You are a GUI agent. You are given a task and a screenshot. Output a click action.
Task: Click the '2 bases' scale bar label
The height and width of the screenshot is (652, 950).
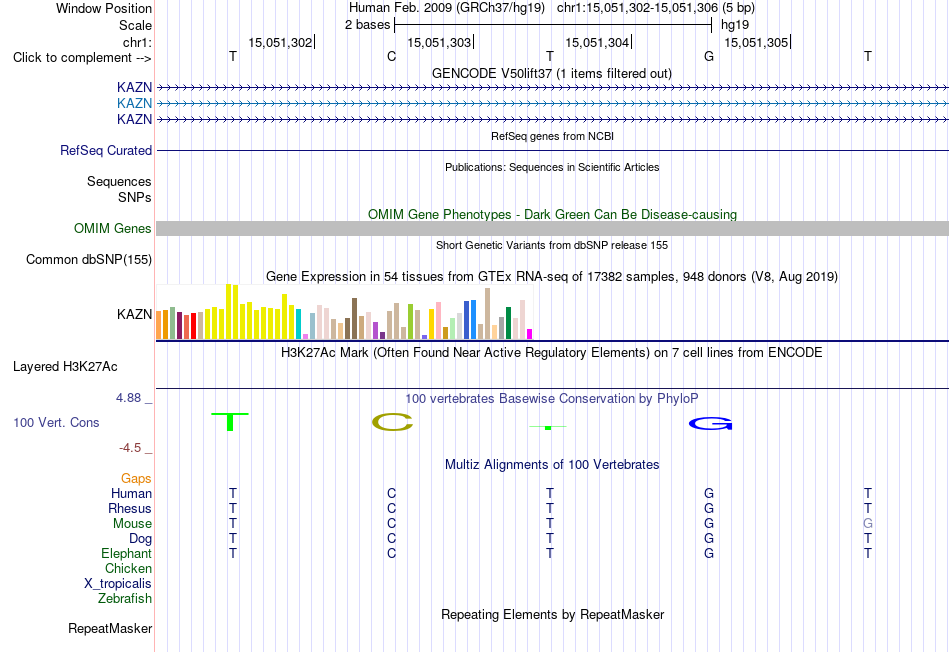[367, 25]
